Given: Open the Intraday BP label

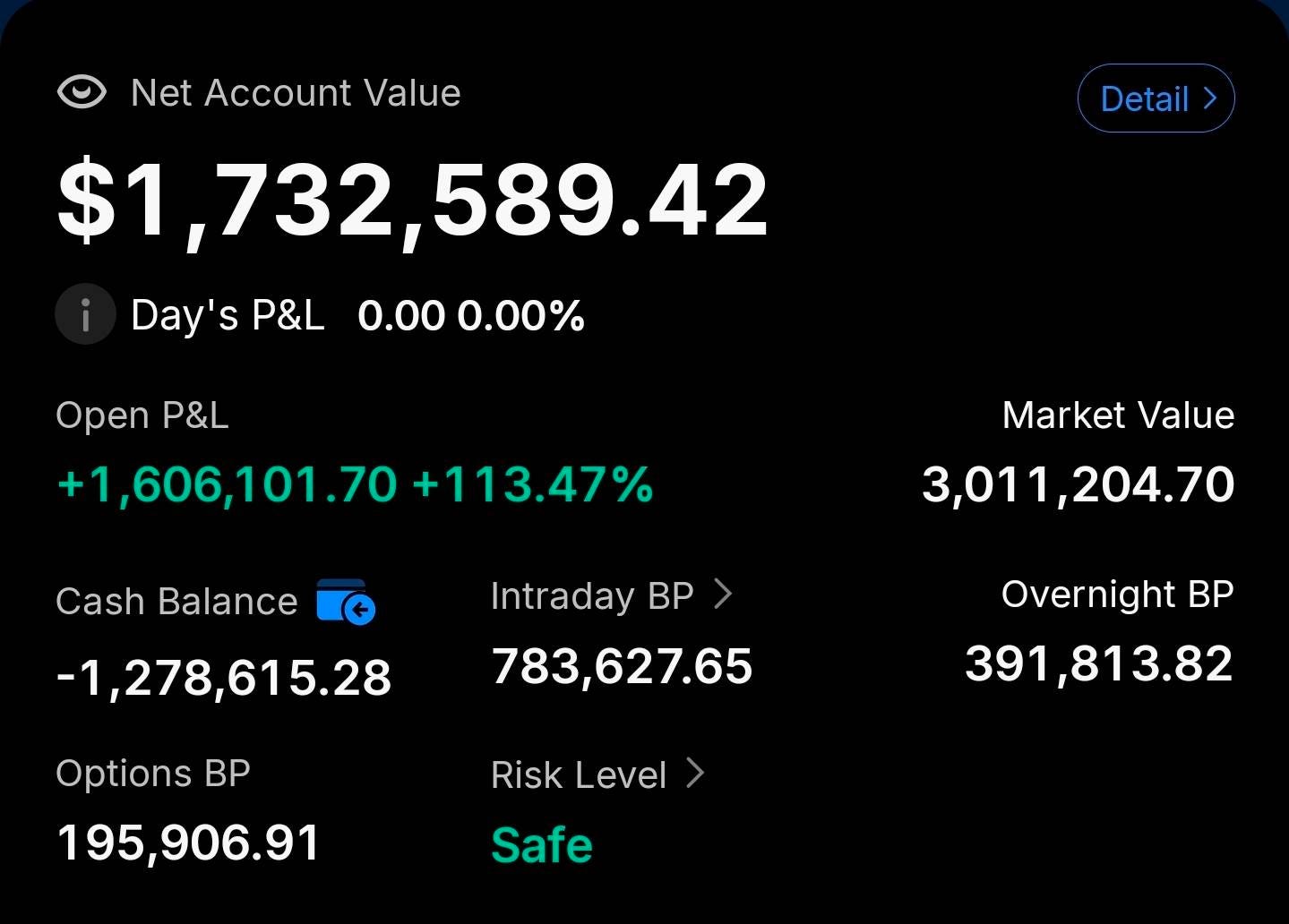Looking at the screenshot, I should (x=592, y=596).
